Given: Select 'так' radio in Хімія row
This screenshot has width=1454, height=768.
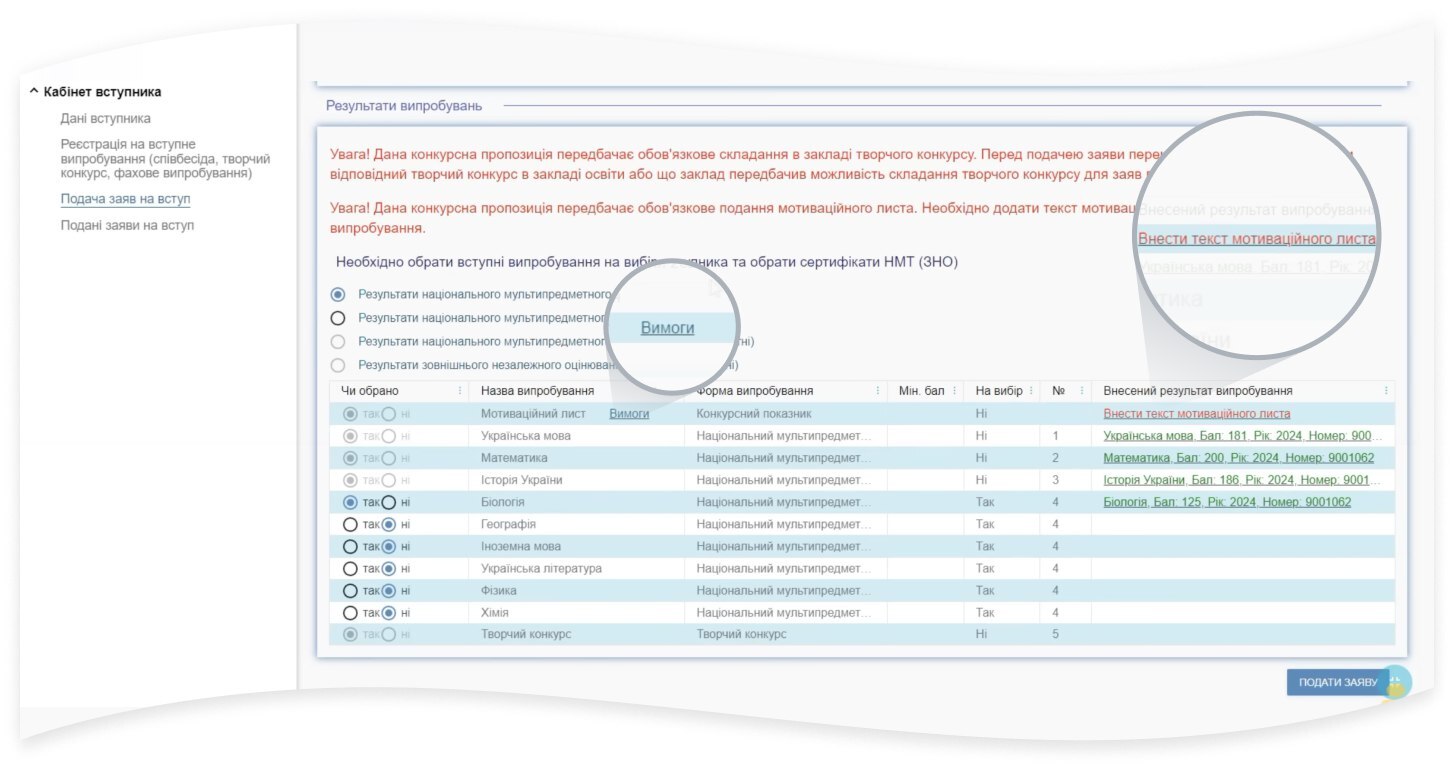Looking at the screenshot, I should click(350, 612).
